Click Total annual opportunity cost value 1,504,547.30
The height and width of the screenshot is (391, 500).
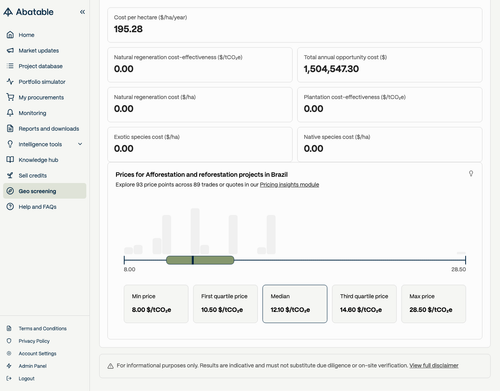pyautogui.click(x=331, y=69)
